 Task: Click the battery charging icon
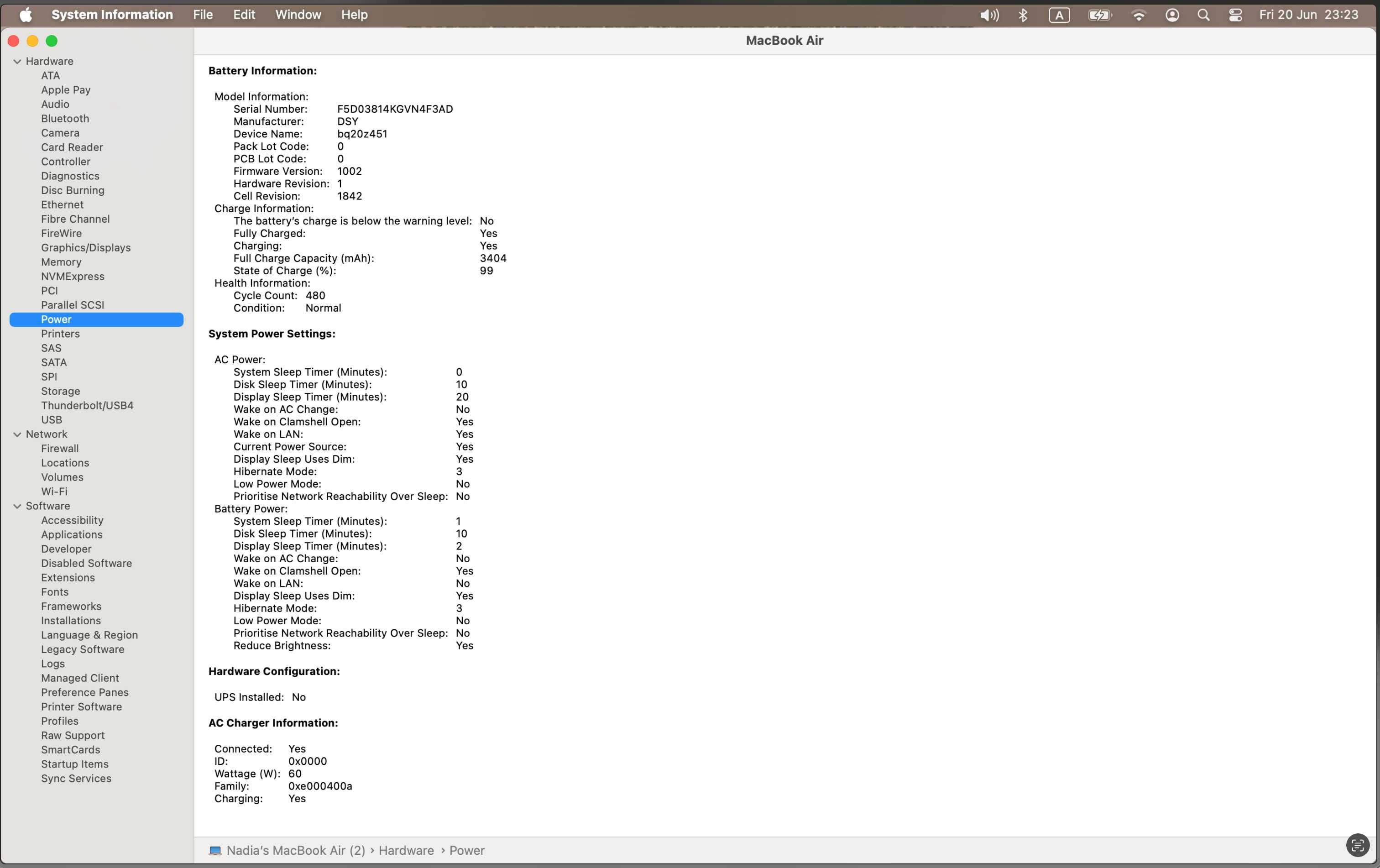click(x=1099, y=16)
